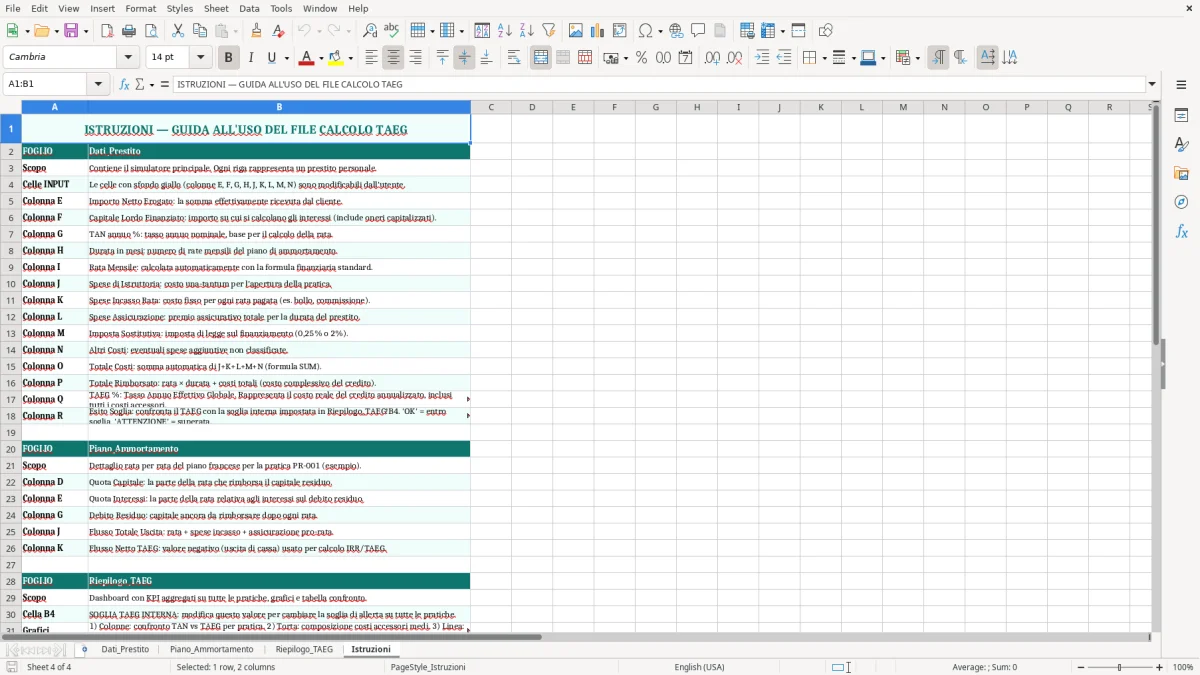Toggle Center Horizontally alignment
This screenshot has width=1200, height=675.
pos(393,58)
